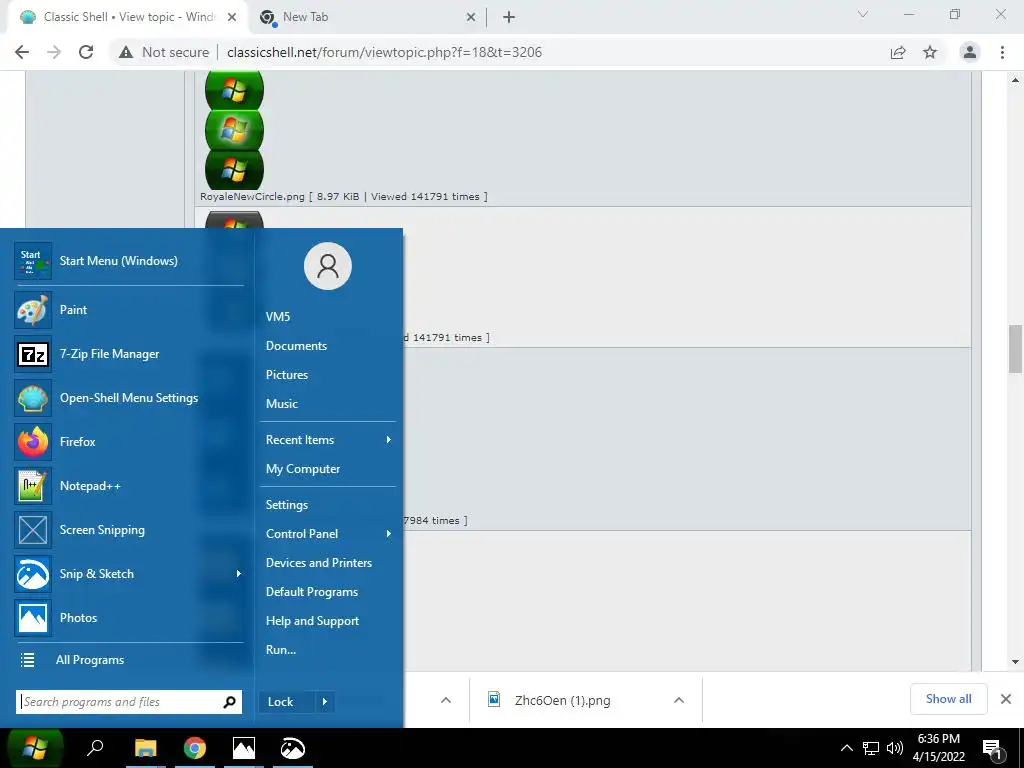Open Default Programs
Viewport: 1024px width, 768px height.
(x=312, y=592)
